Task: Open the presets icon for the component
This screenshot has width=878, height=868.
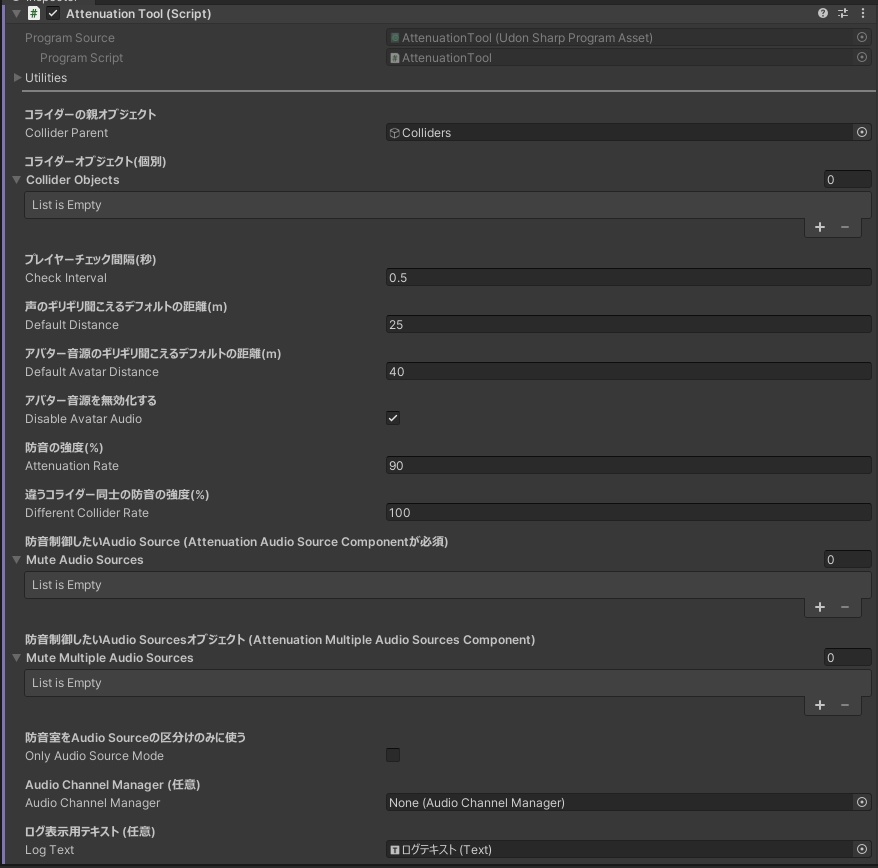Action: tap(841, 14)
